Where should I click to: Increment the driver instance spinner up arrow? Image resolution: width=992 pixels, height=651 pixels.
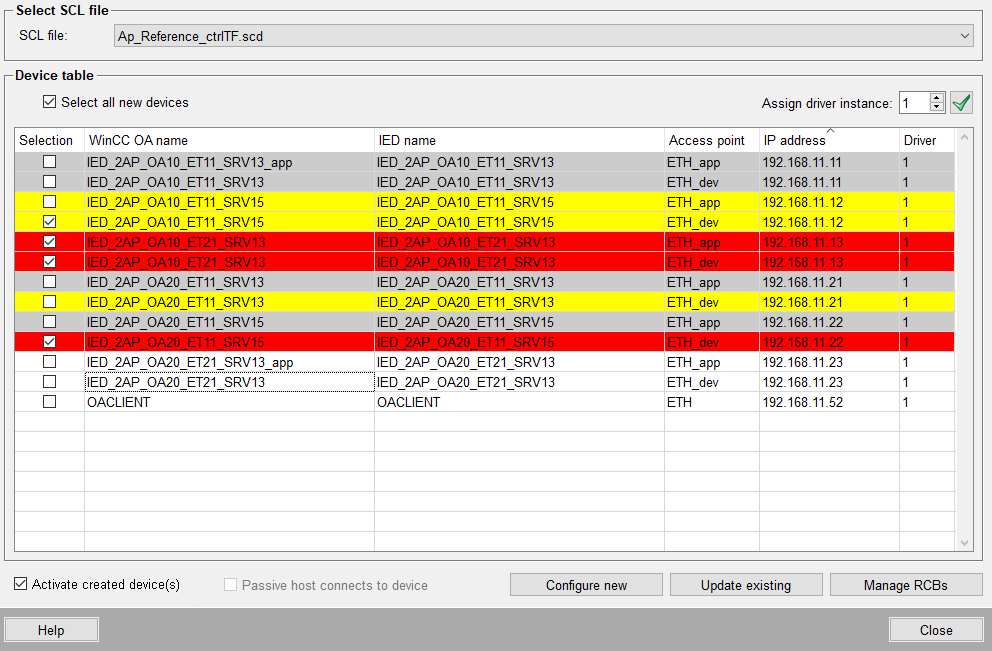tap(936, 98)
